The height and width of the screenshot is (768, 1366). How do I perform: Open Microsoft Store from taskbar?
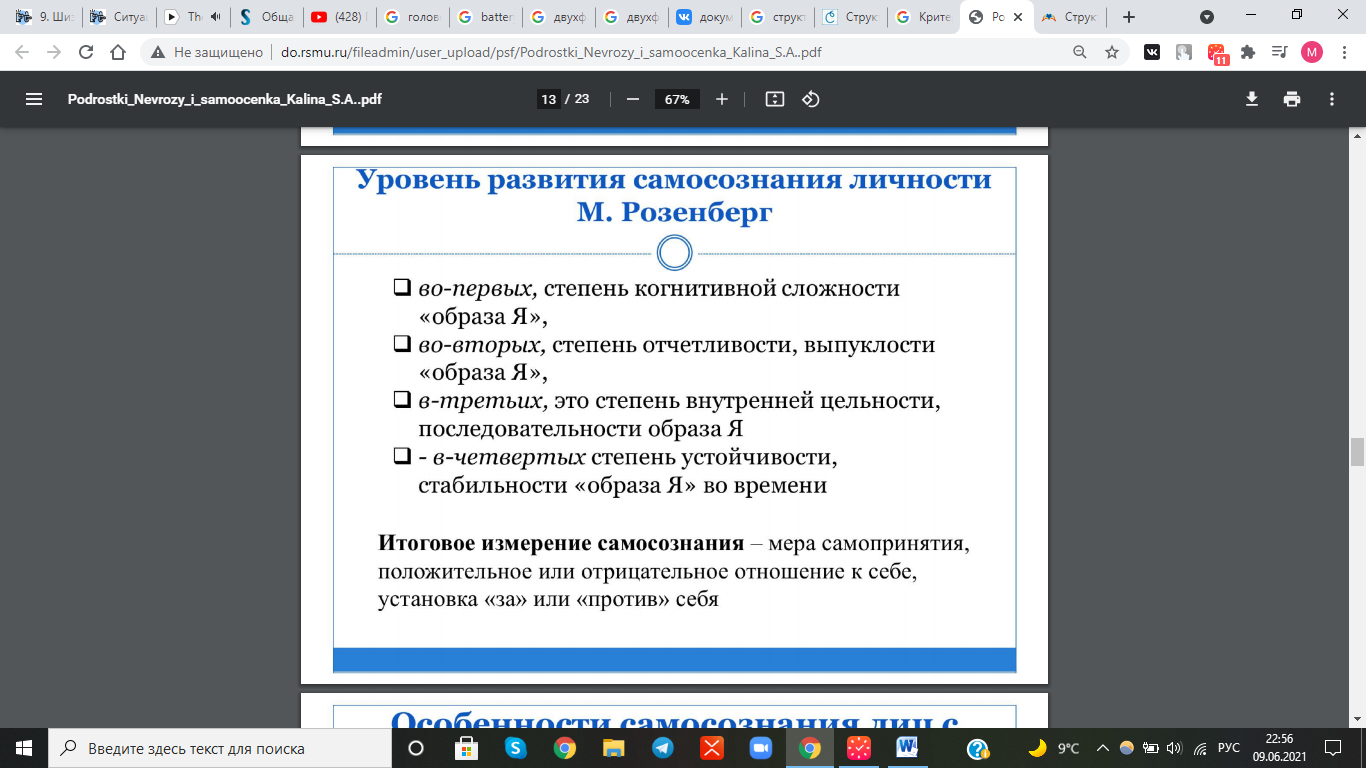tap(466, 748)
